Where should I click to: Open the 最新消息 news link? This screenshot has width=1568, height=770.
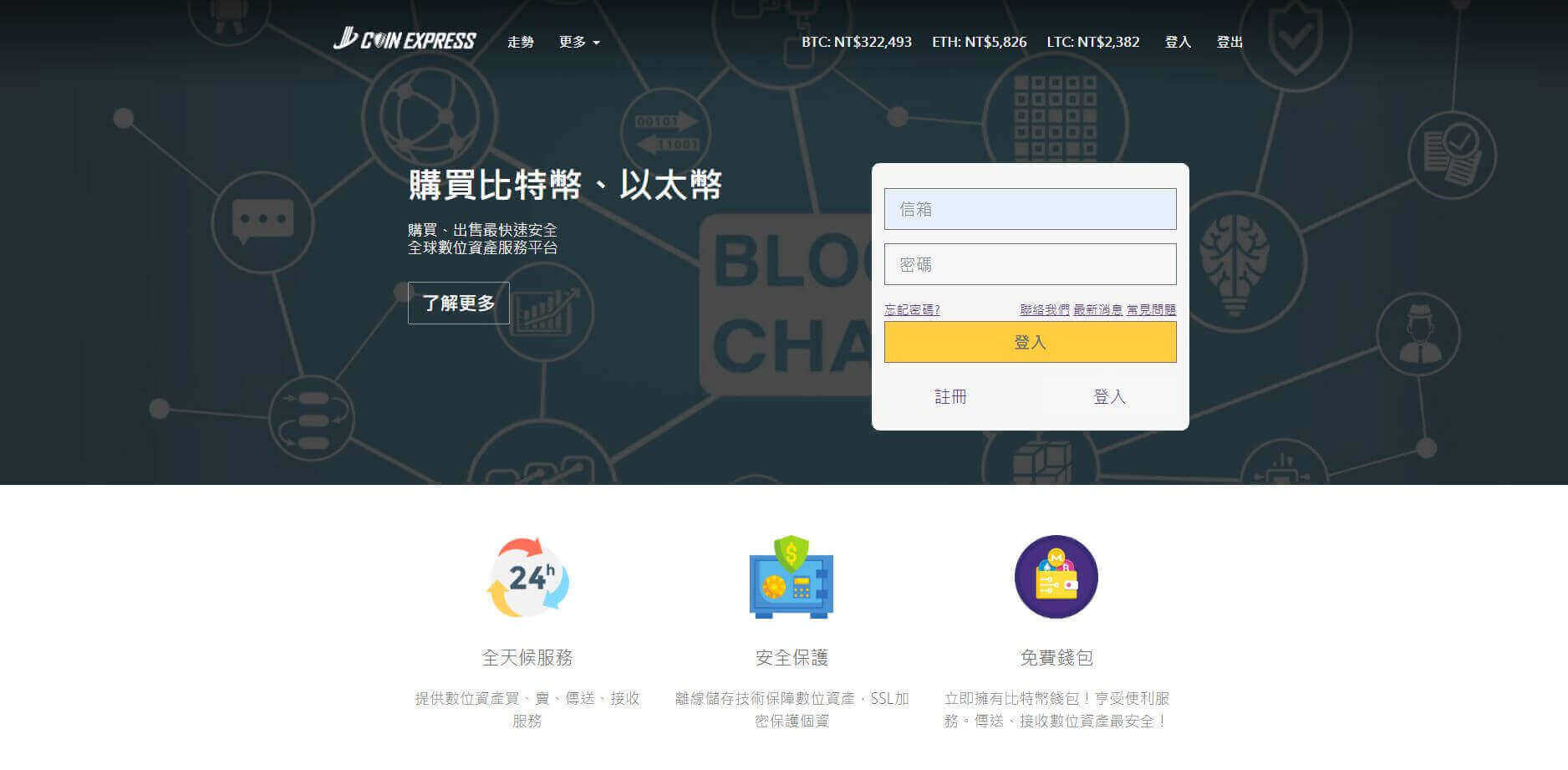point(1097,309)
